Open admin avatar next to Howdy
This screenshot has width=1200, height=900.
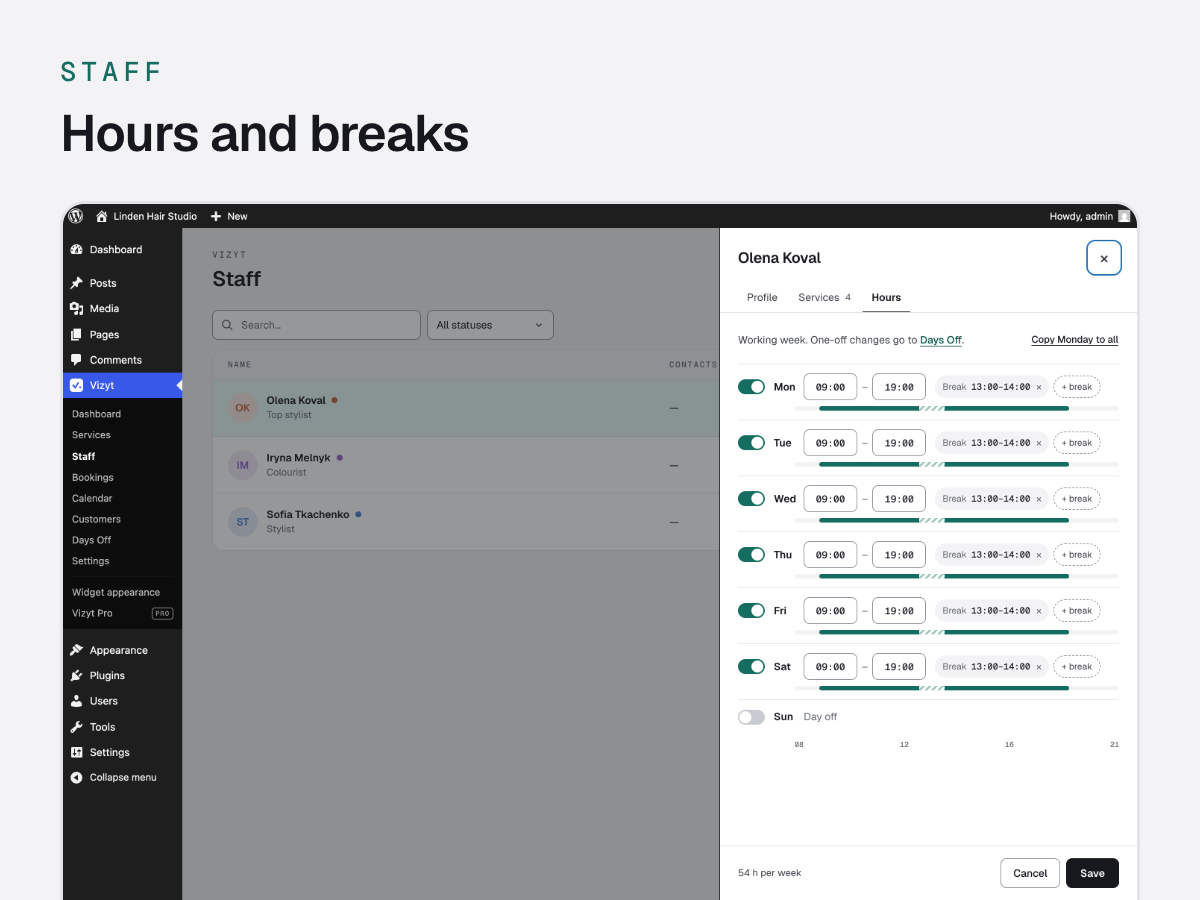click(x=1124, y=216)
